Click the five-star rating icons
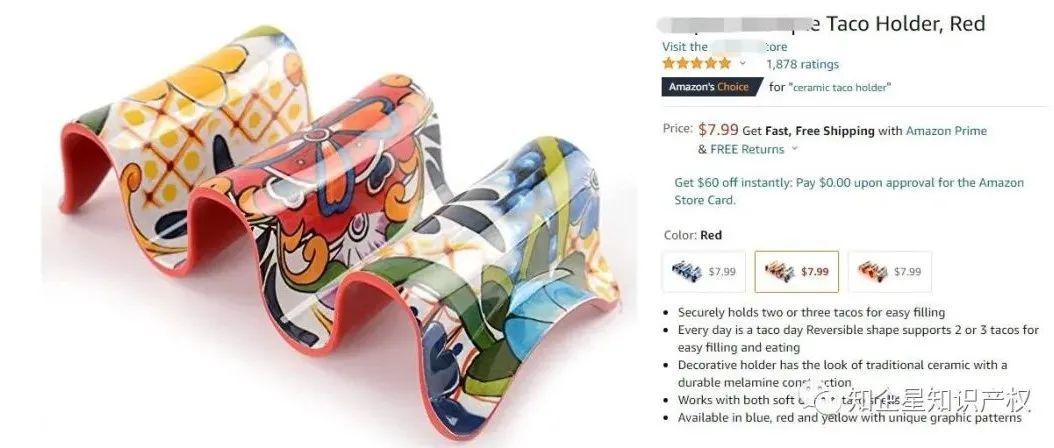This screenshot has width=1054, height=448. point(696,64)
